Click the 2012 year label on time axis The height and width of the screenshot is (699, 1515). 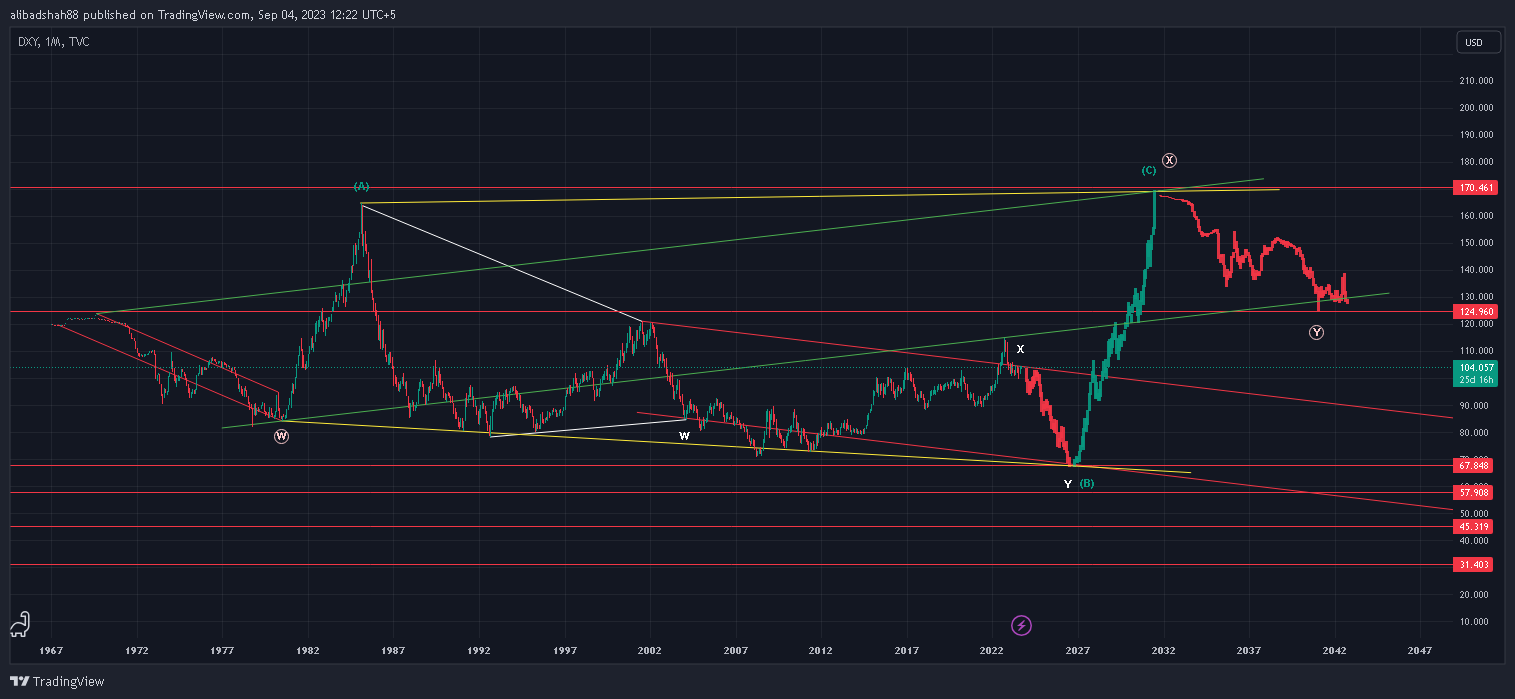820,649
